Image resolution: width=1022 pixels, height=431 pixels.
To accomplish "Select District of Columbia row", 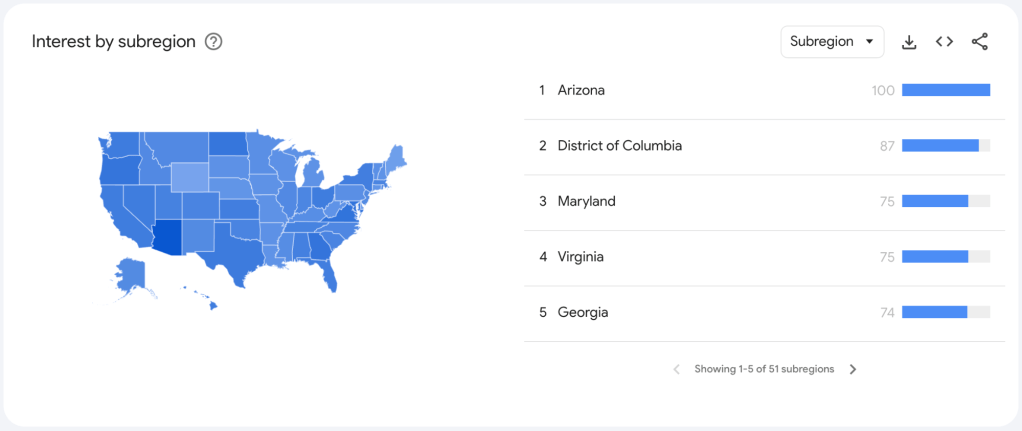I will [619, 146].
